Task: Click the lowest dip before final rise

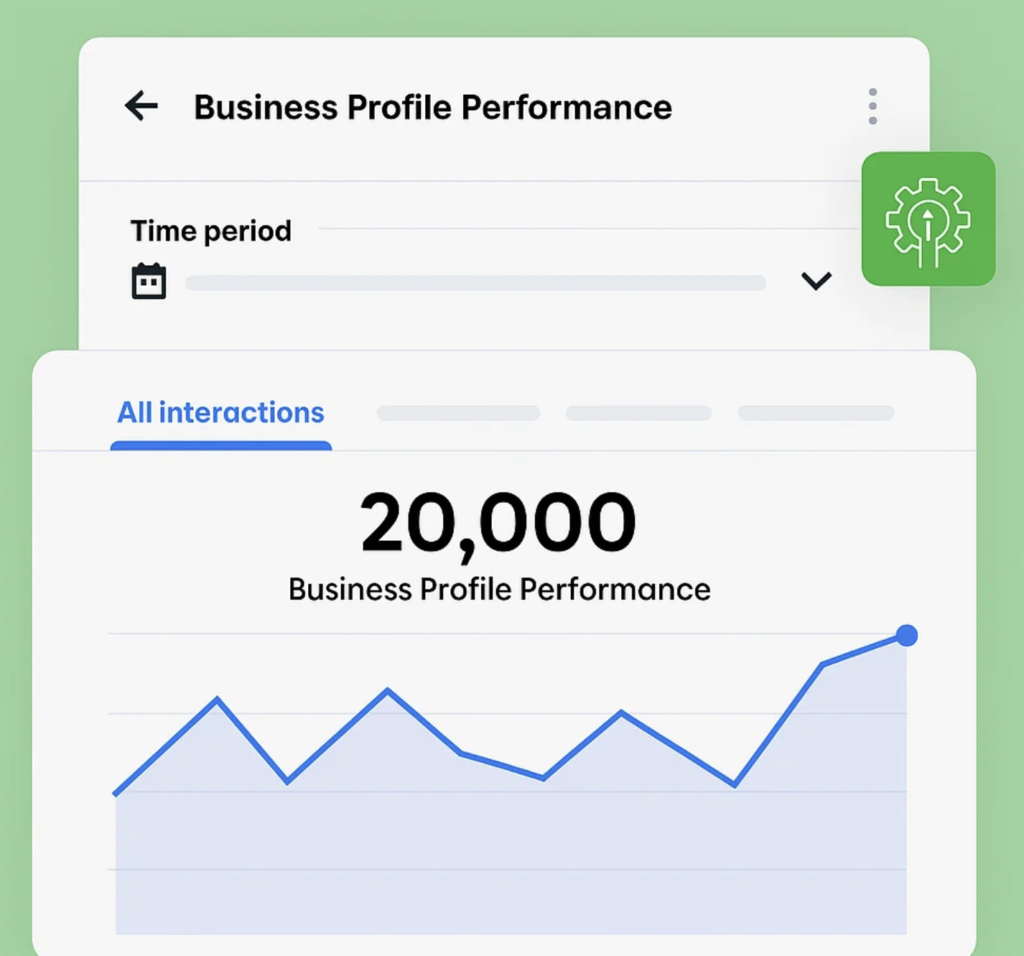Action: 735,785
